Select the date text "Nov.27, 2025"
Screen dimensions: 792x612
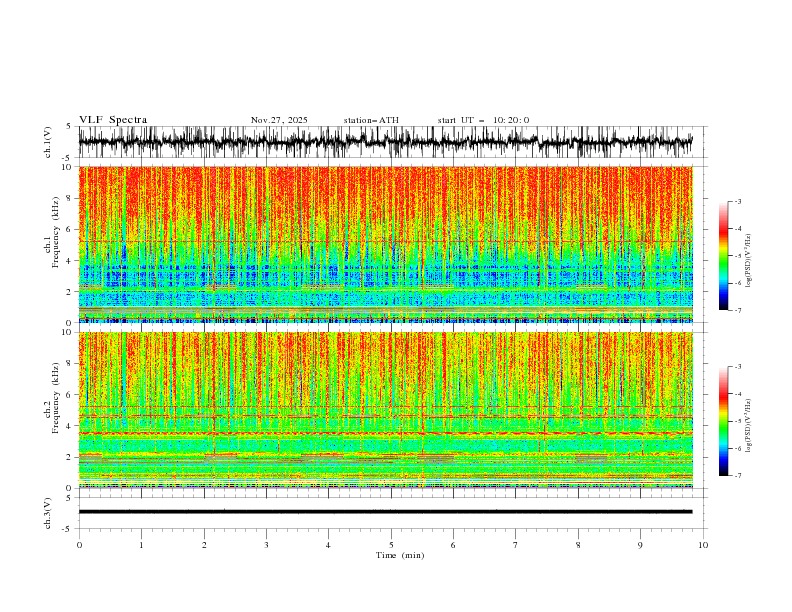[279, 120]
